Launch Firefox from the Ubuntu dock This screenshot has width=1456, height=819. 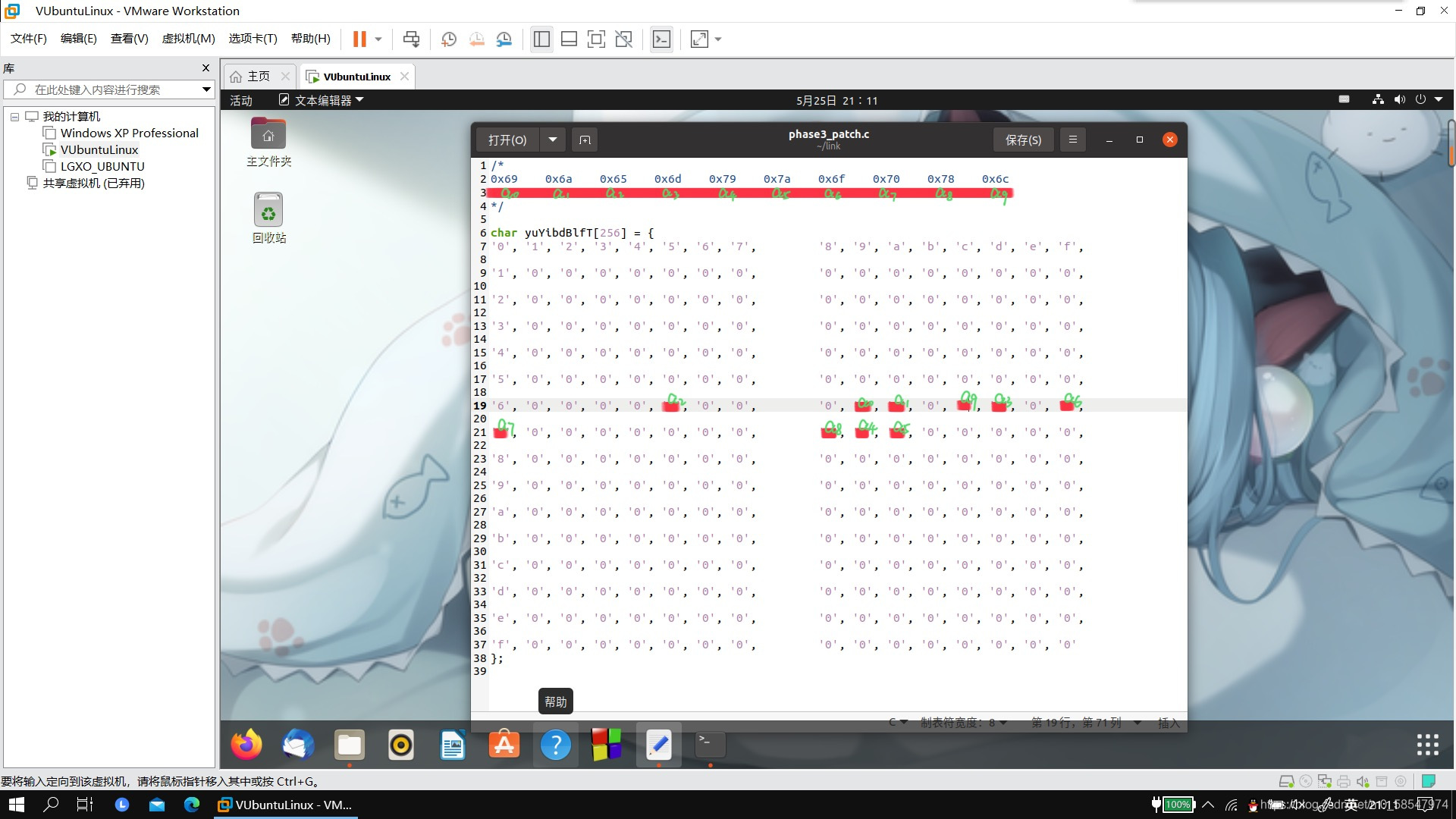[246, 745]
